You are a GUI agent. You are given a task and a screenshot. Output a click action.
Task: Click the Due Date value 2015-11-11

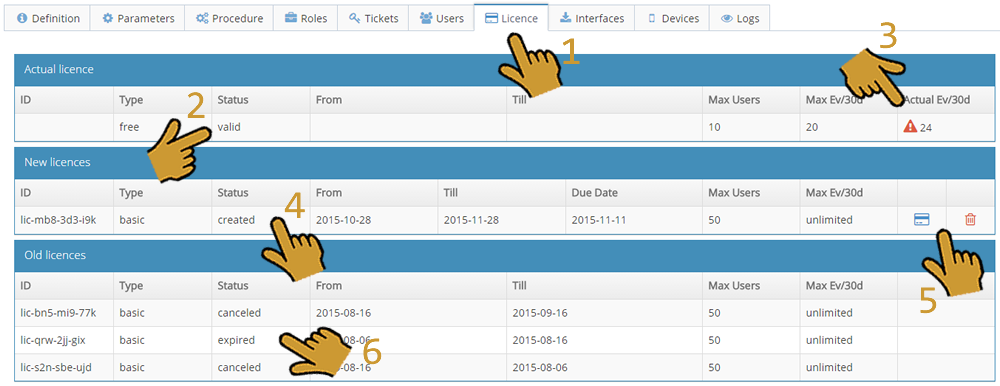(599, 219)
